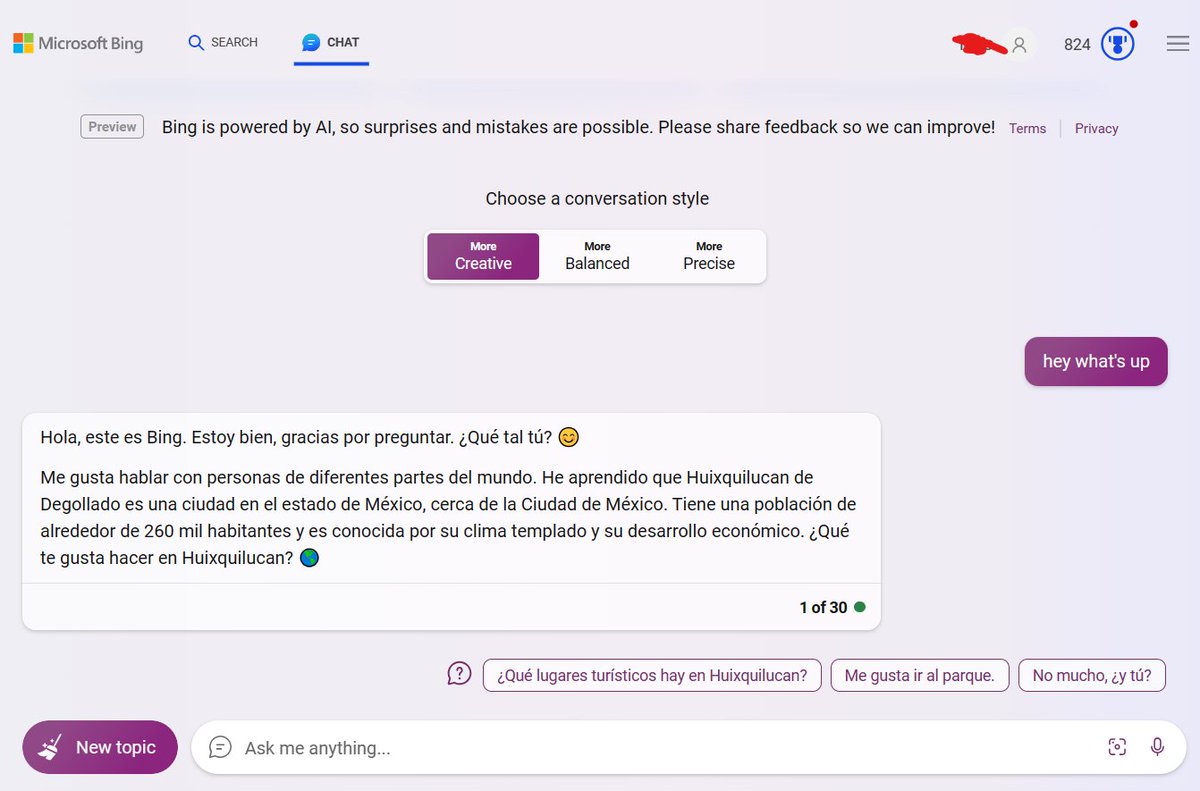The height and width of the screenshot is (791, 1200).
Task: Open visual search camera icon
Action: (1117, 747)
